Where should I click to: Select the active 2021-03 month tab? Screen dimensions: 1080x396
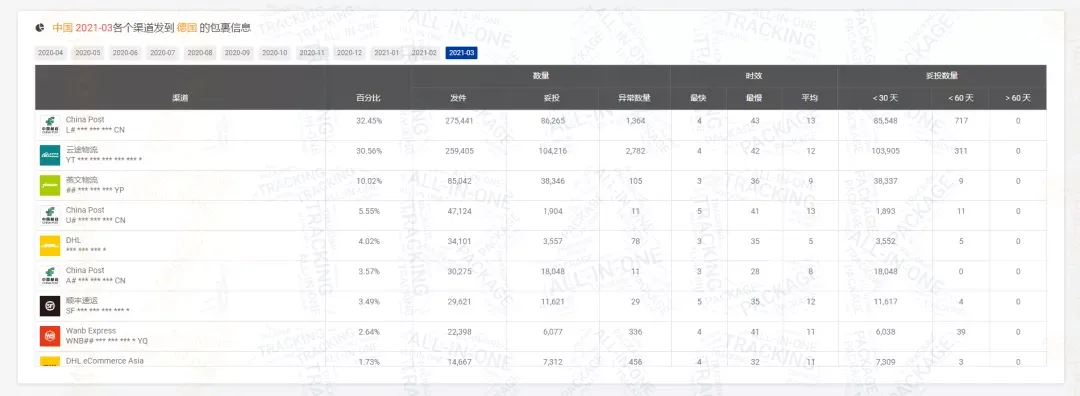point(461,53)
